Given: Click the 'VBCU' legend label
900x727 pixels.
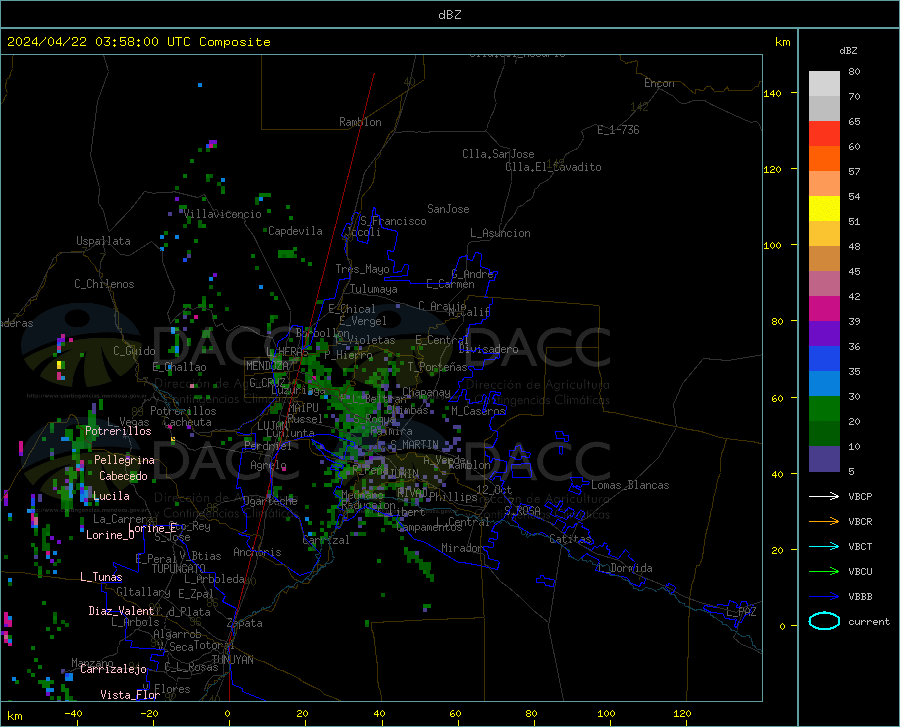Looking at the screenshot, I should pos(860,572).
